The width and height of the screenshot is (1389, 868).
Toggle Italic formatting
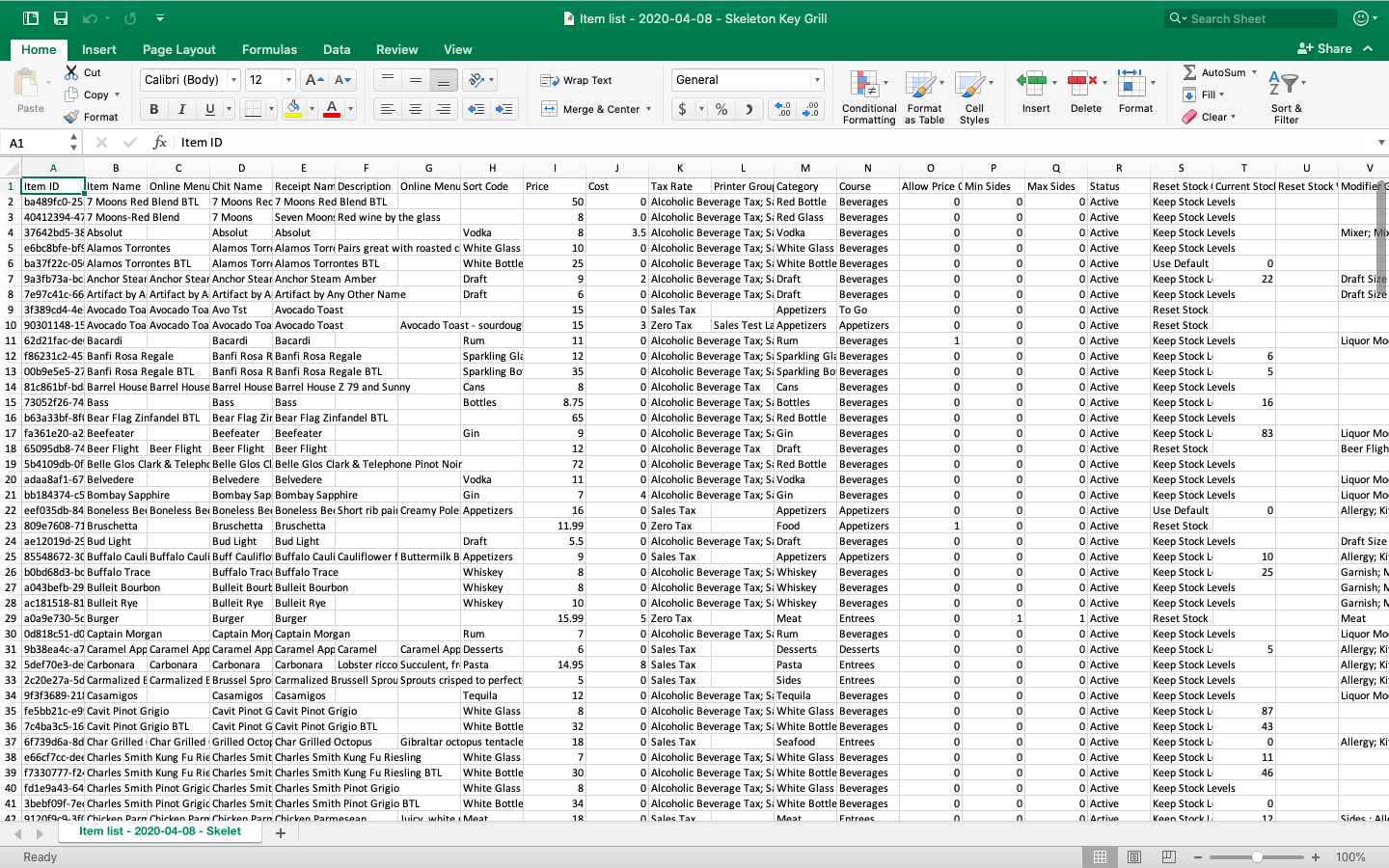[181, 109]
